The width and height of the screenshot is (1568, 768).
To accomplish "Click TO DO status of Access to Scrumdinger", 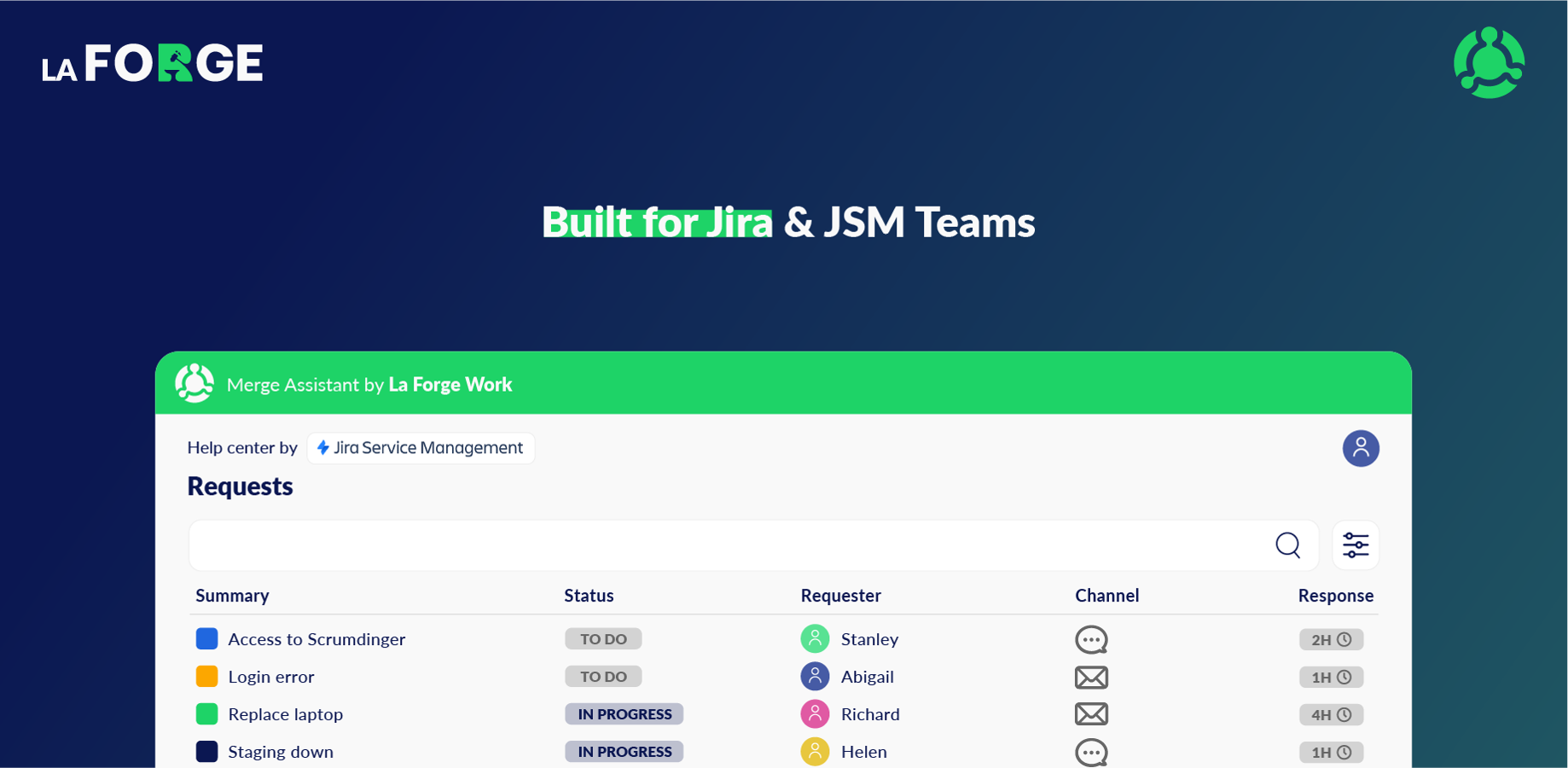I will click(603, 639).
